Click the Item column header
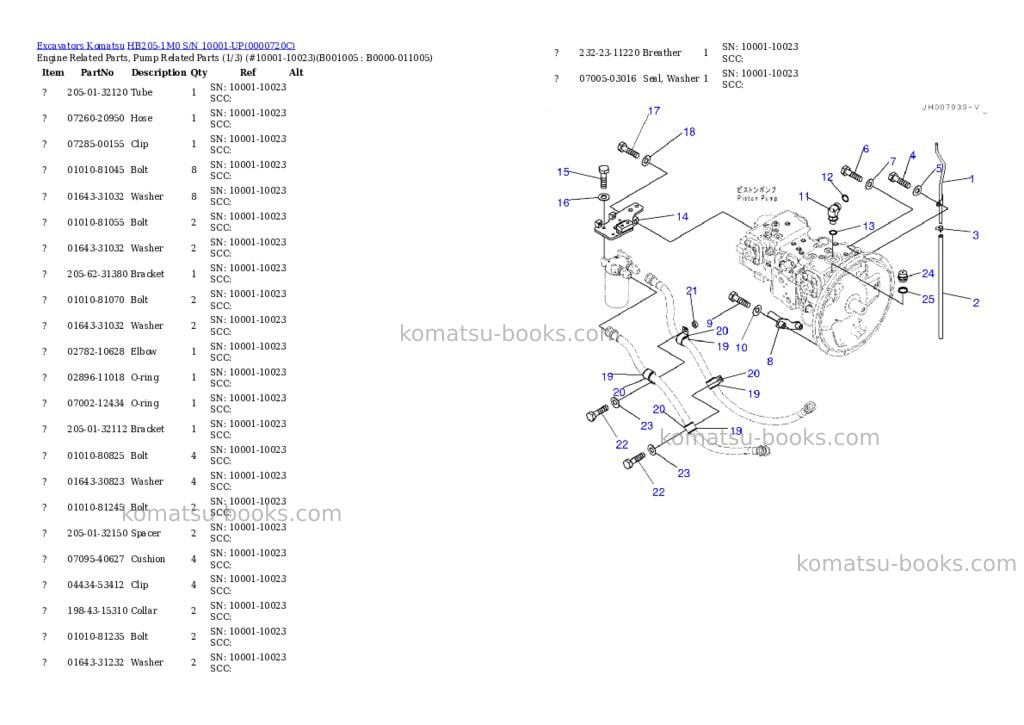 (53, 72)
